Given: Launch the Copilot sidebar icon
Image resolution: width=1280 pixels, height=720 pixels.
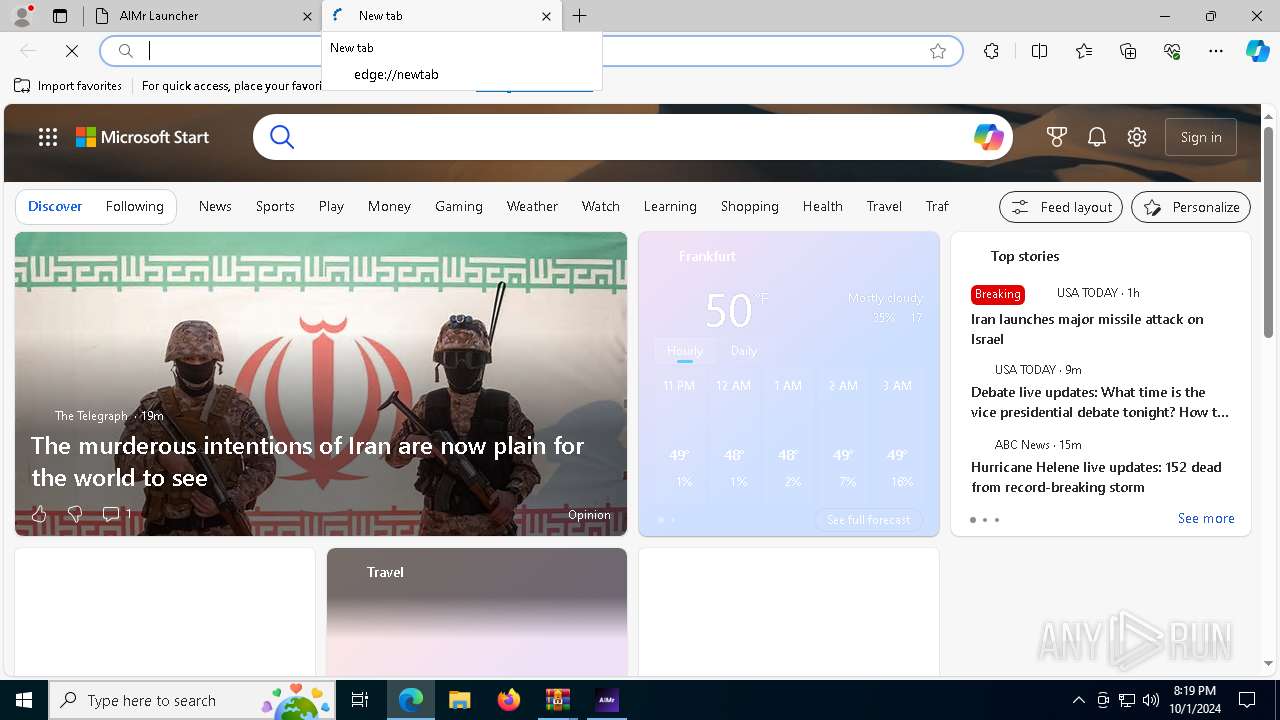Looking at the screenshot, I should [1257, 51].
